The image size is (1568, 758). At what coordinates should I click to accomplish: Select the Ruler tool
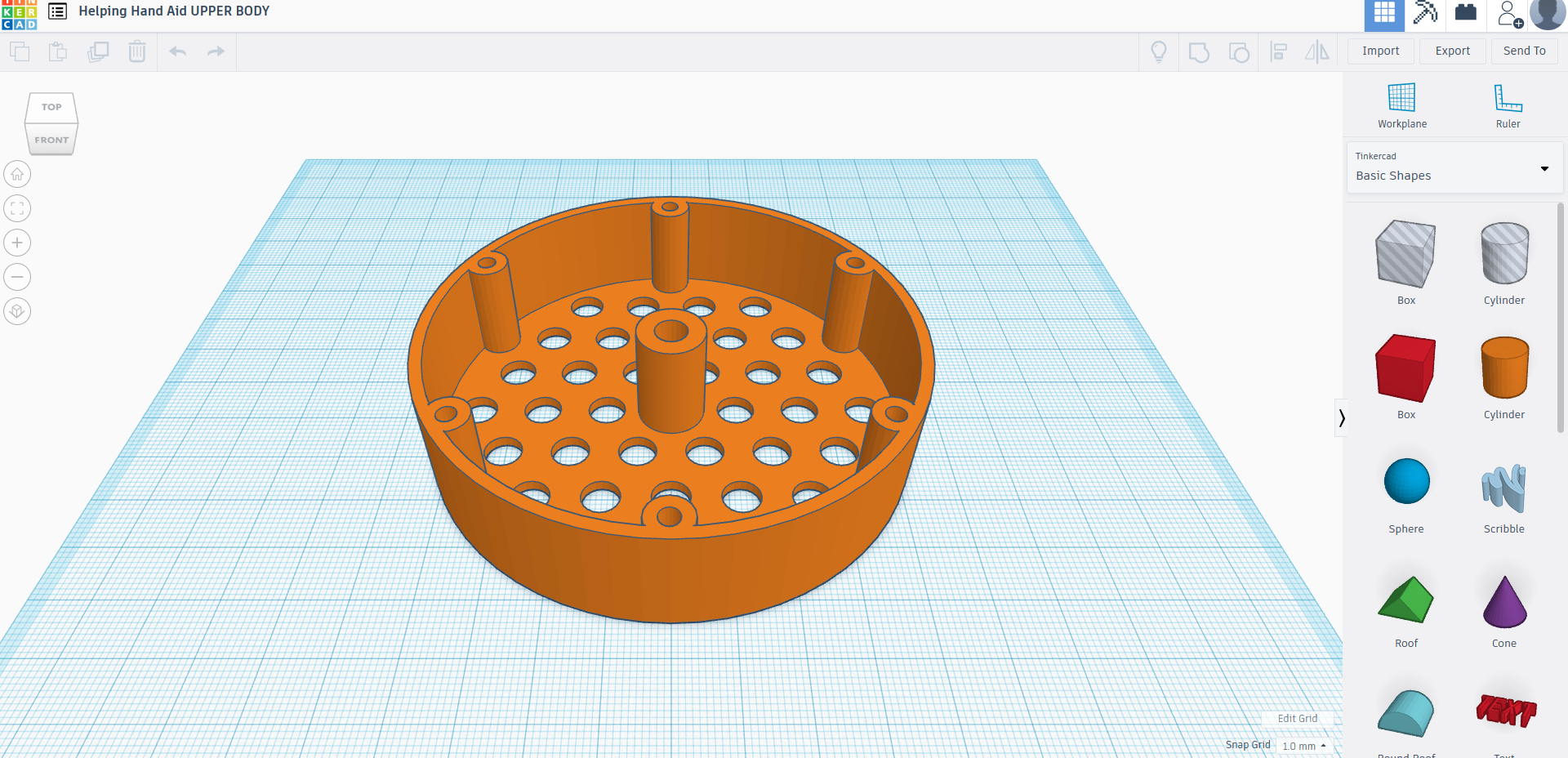[1508, 106]
